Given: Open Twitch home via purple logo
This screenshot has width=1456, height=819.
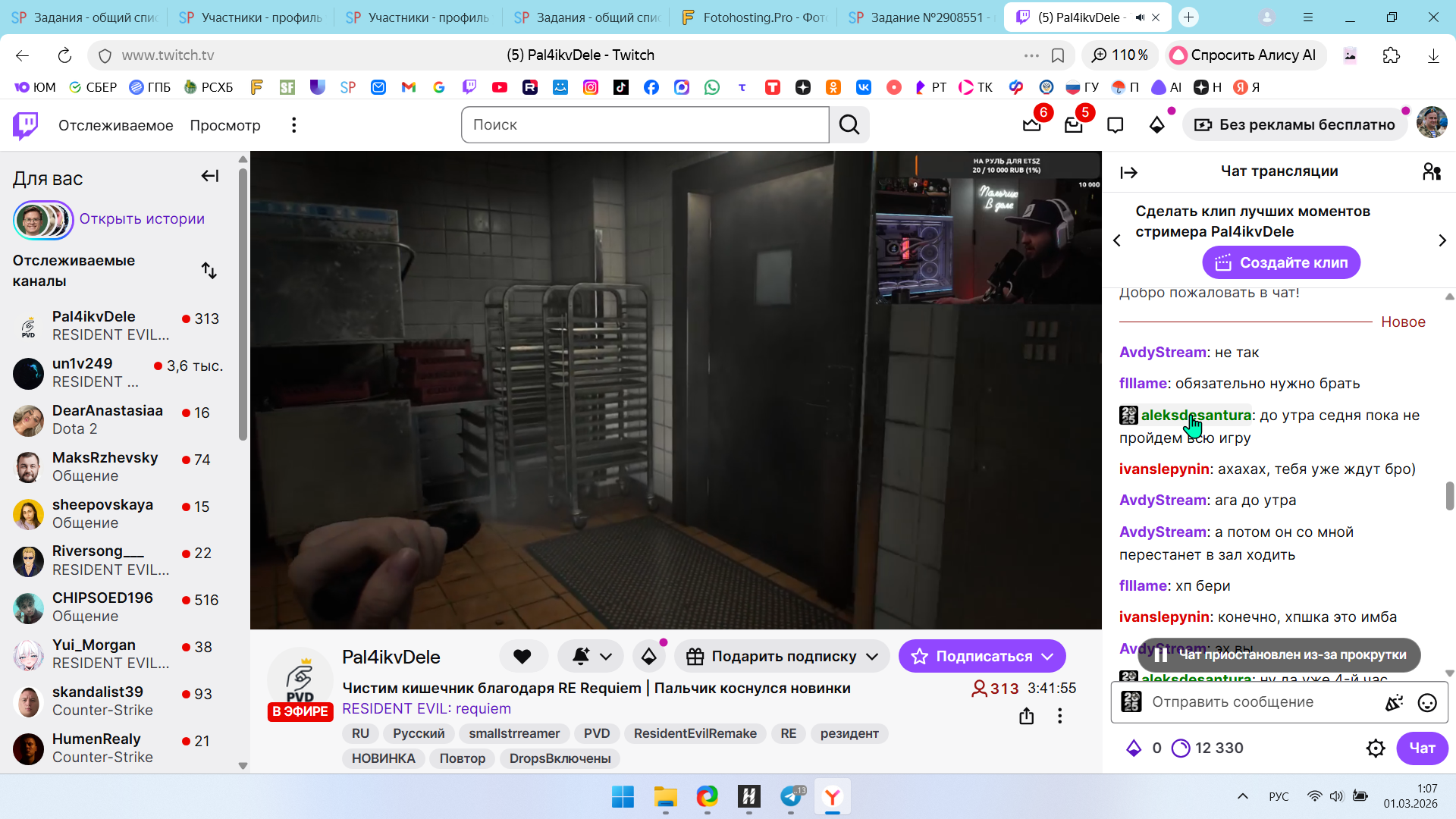Looking at the screenshot, I should (26, 125).
